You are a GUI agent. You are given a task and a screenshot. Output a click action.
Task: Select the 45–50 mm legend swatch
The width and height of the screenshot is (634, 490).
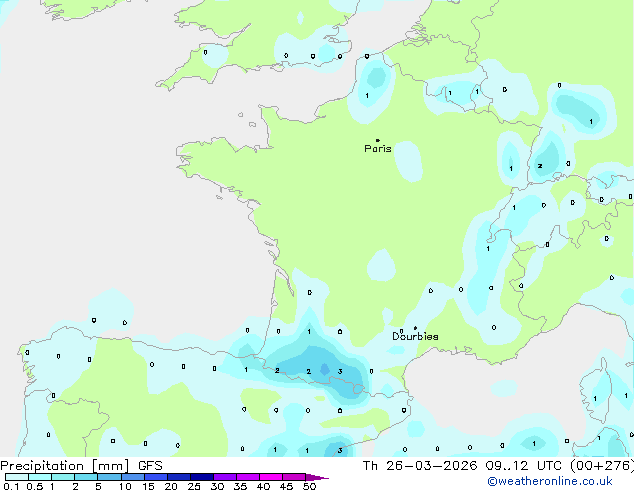[x=294, y=477]
